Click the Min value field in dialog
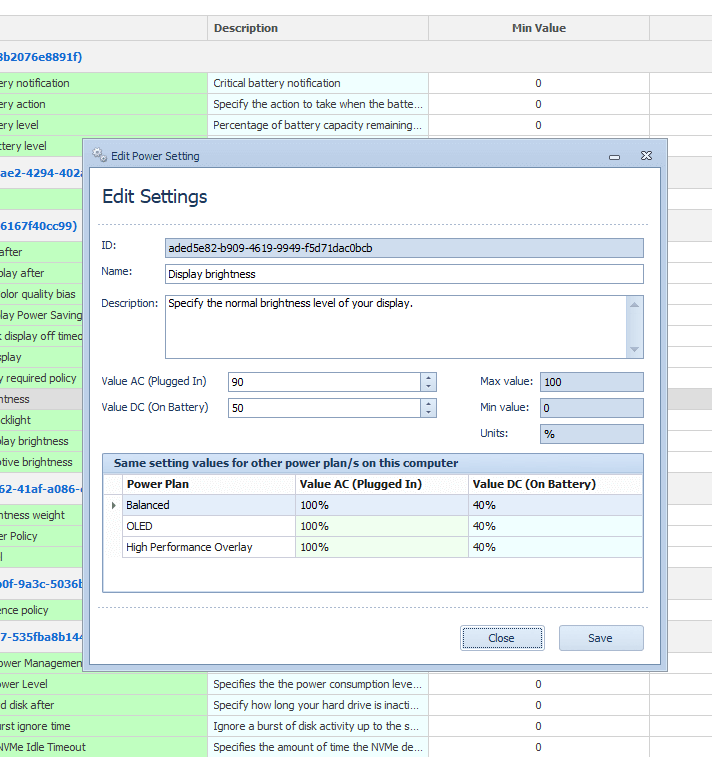This screenshot has width=712, height=757. 591,408
